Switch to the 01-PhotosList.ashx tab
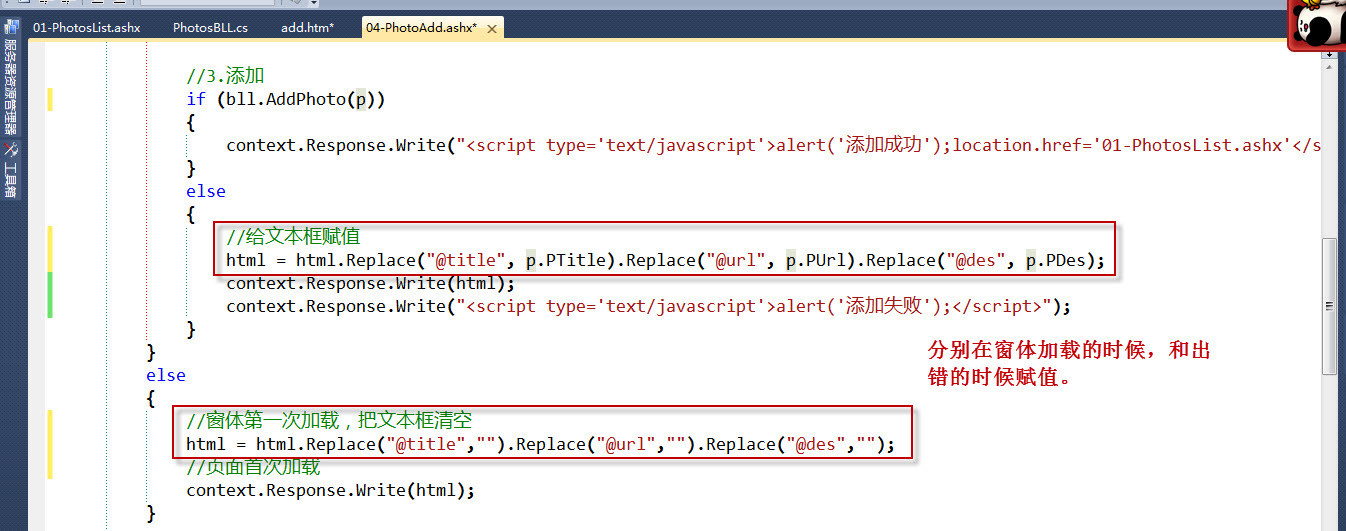This screenshot has width=1346, height=531. (86, 28)
